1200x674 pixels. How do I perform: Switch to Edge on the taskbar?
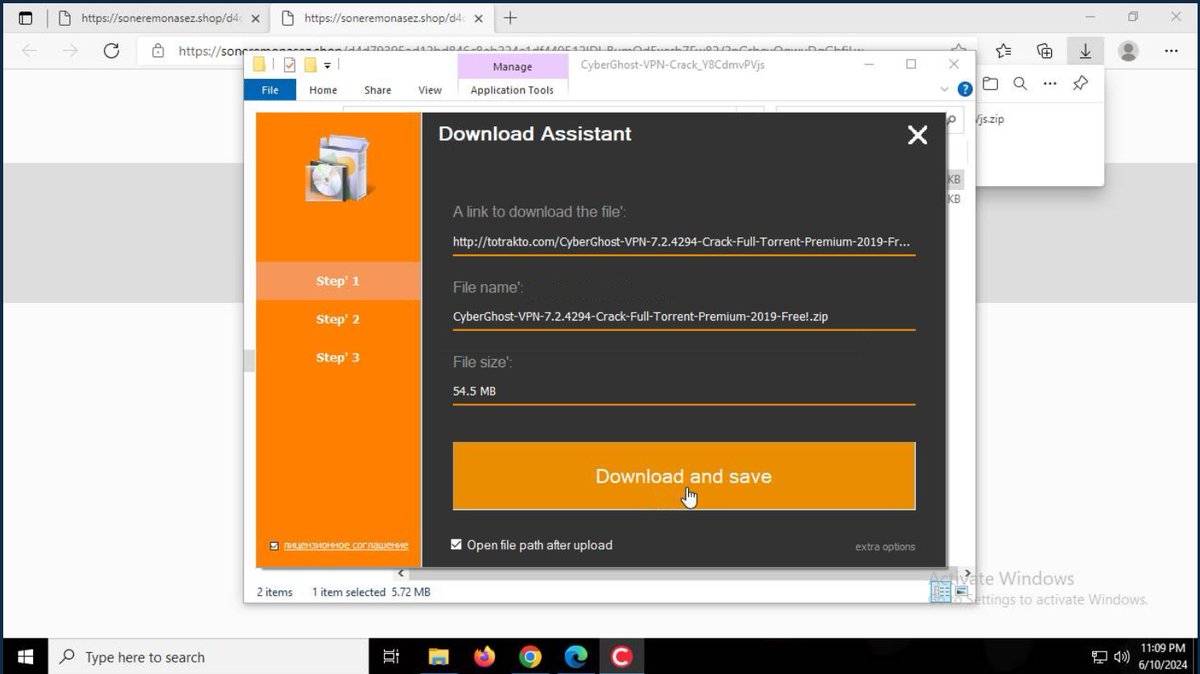576,657
